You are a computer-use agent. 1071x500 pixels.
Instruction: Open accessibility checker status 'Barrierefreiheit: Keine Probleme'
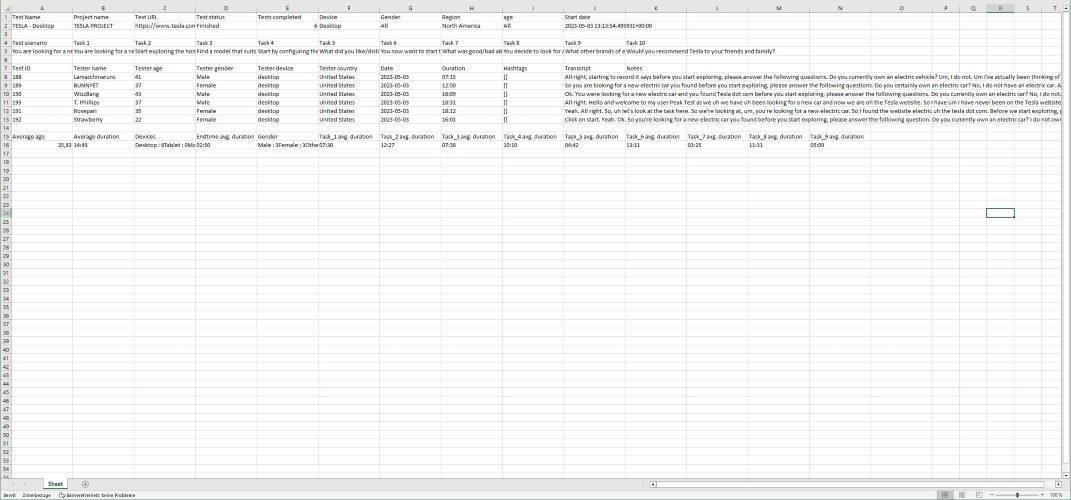(97, 495)
